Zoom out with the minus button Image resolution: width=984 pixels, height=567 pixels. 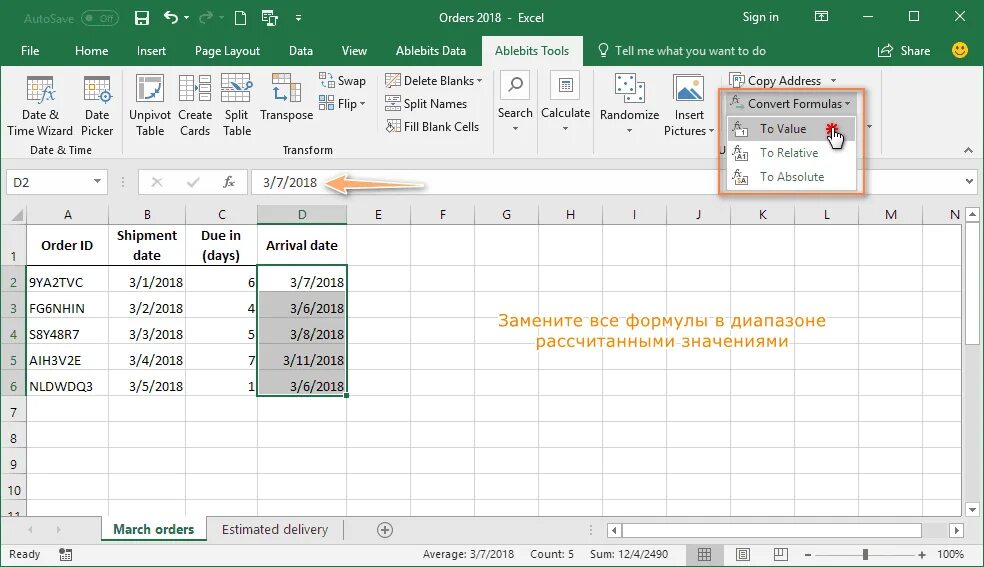click(x=808, y=554)
